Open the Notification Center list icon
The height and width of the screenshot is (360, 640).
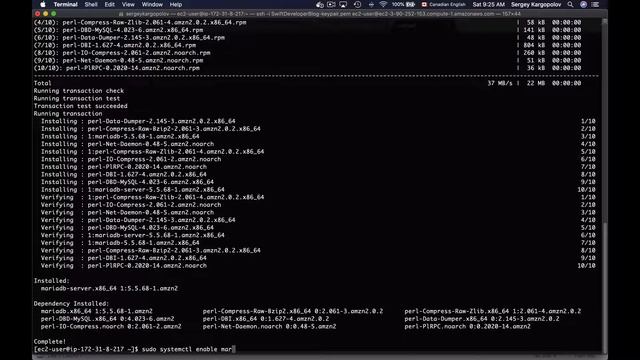click(596, 4)
